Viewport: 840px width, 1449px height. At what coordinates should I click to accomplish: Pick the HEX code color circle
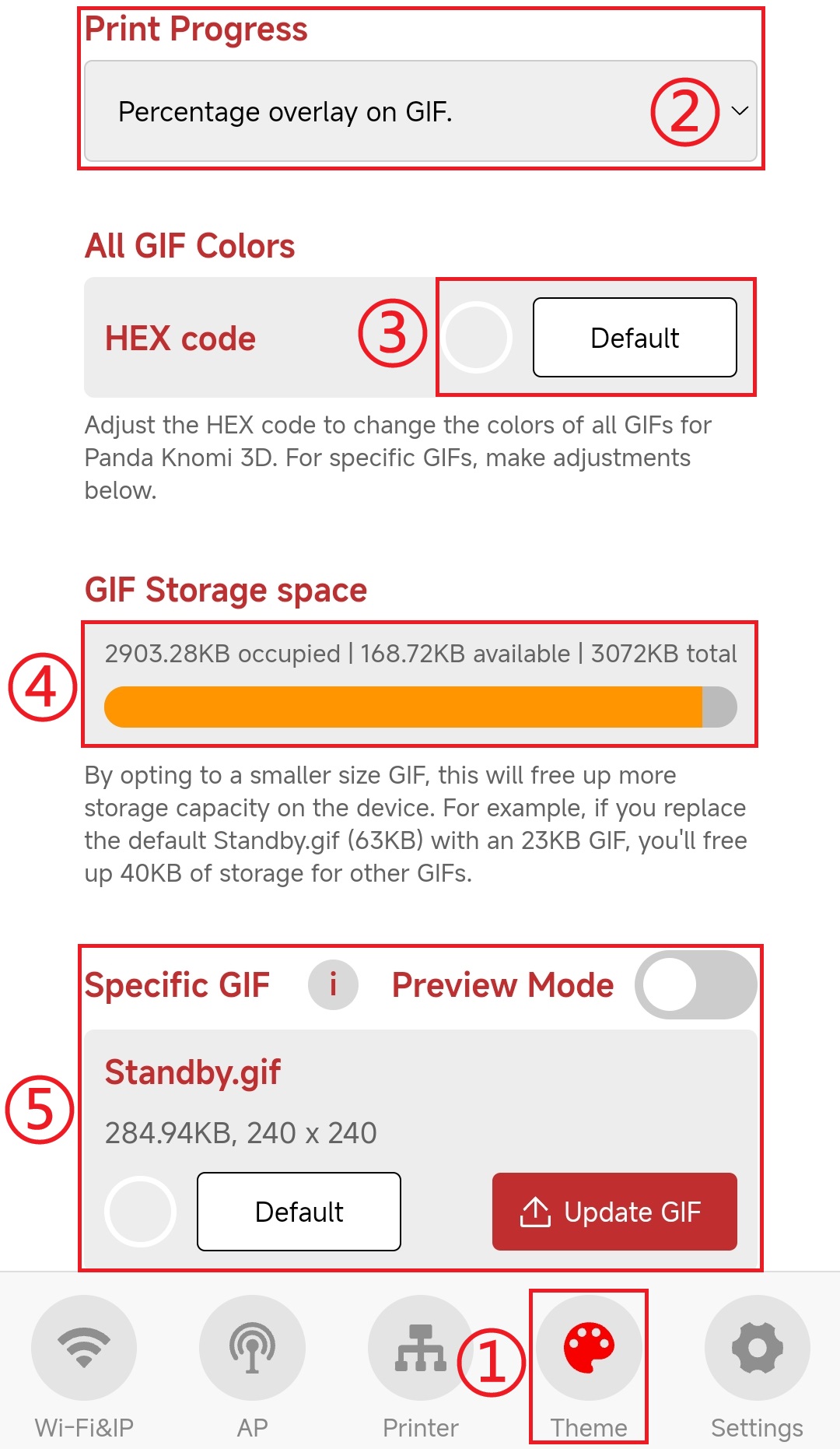tap(476, 338)
